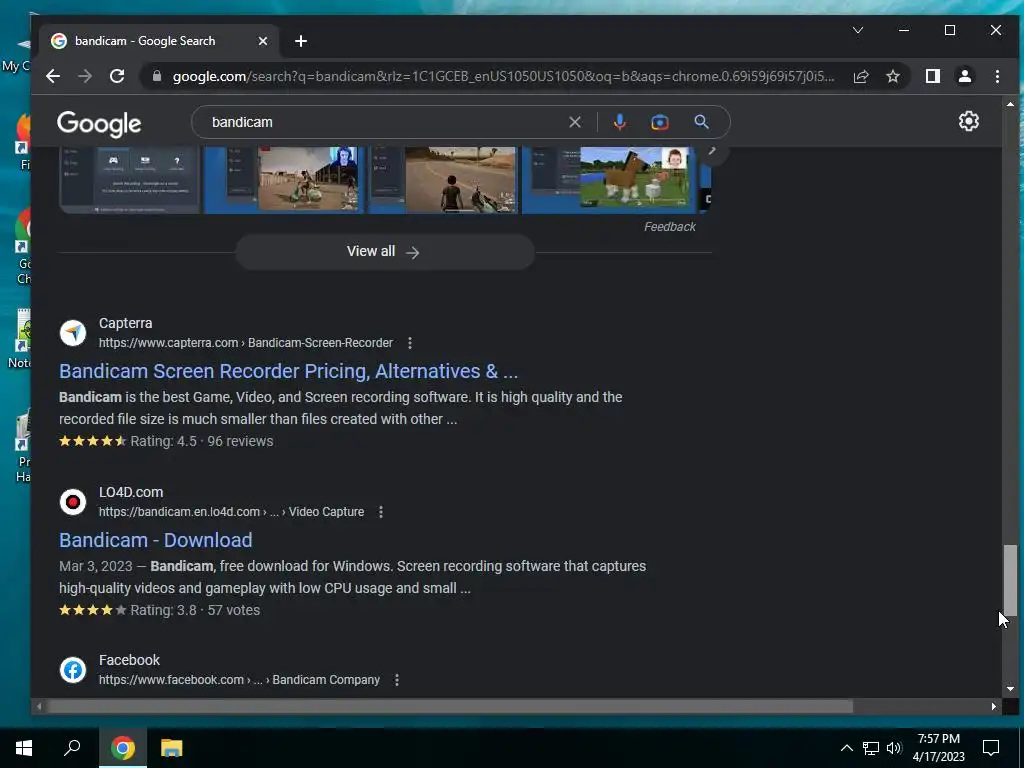Open a new tab with plus icon
This screenshot has height=768, width=1024.
tap(300, 41)
